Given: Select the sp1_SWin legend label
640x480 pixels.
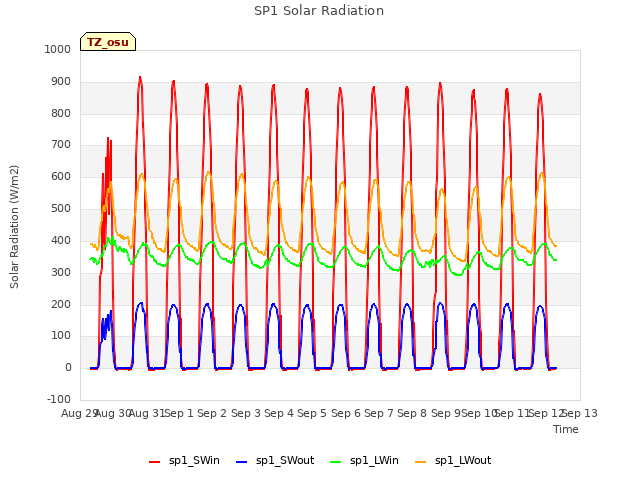Looking at the screenshot, I should coord(194,461).
